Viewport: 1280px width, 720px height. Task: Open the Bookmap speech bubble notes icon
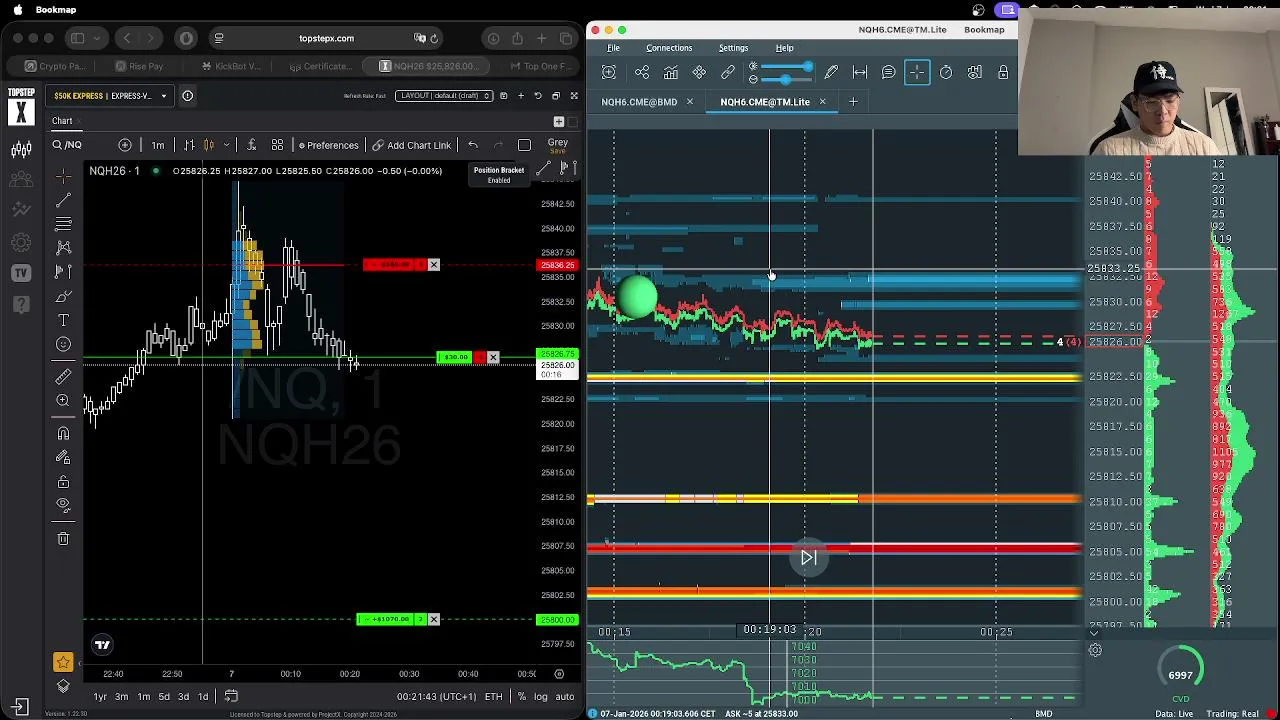click(x=888, y=72)
